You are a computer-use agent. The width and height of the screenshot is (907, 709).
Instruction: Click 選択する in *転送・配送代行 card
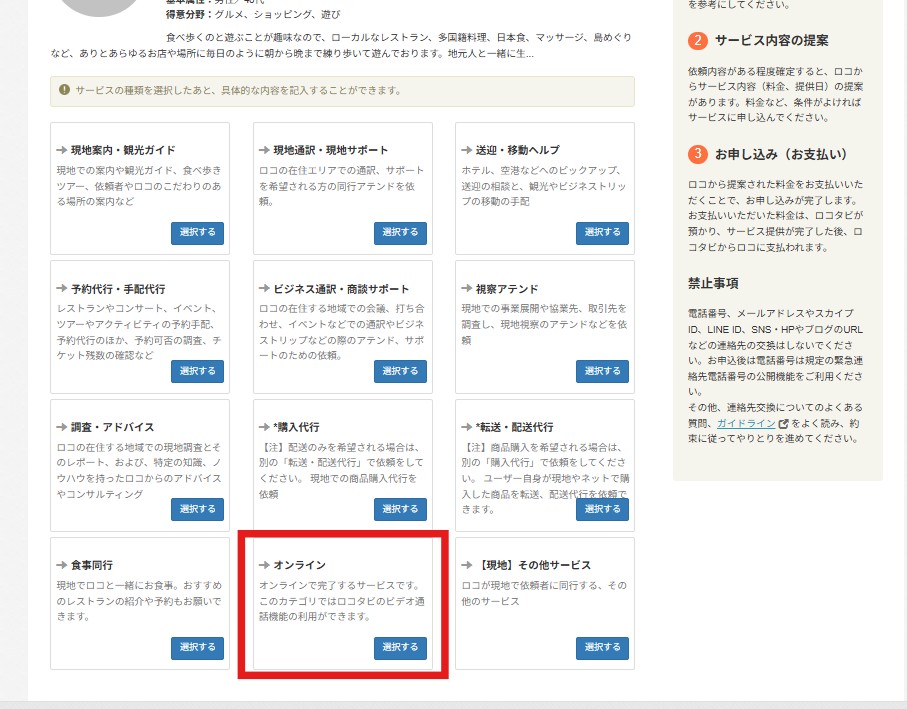pos(602,509)
